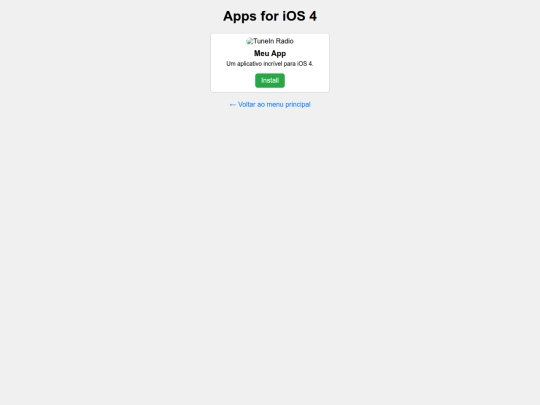This screenshot has width=540, height=405.
Task: Click iOS 4 in the page heading
Action: (300, 16)
